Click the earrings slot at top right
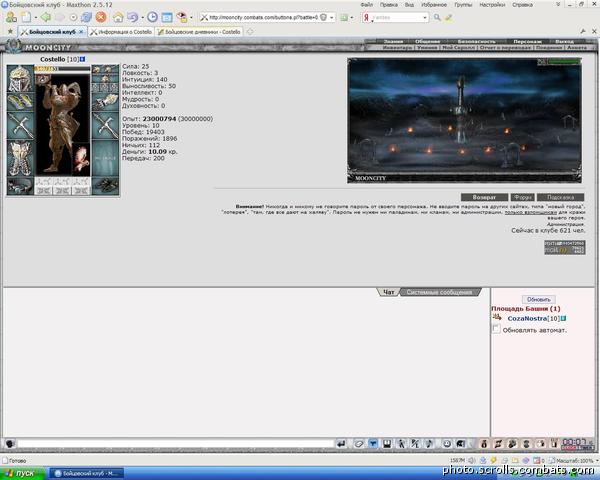This screenshot has height=480, width=600. pyautogui.click(x=105, y=69)
